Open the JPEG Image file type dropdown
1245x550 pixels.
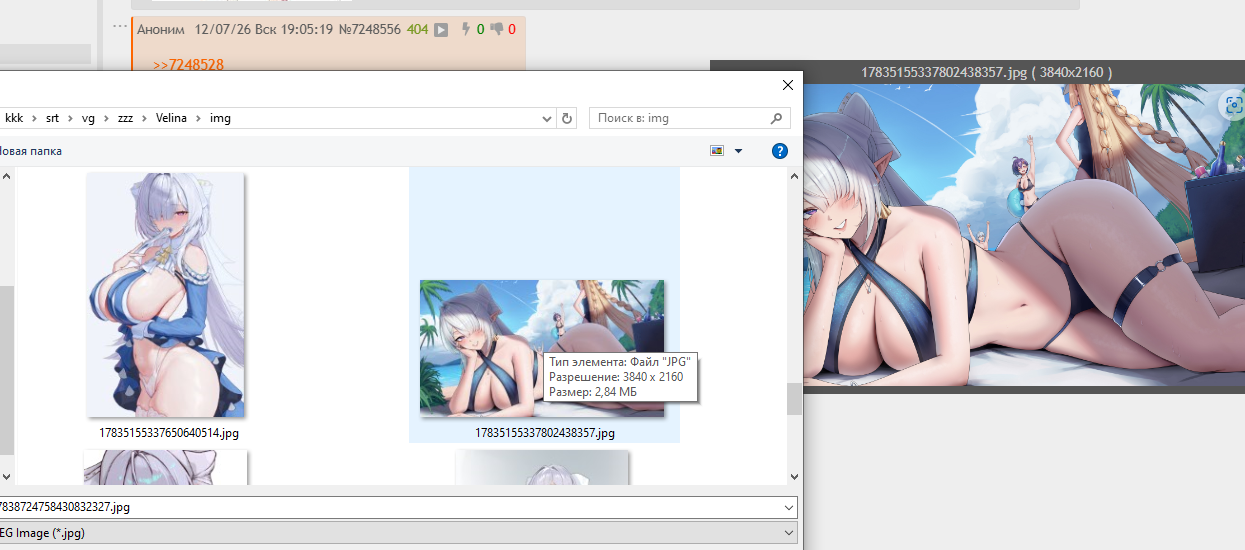tap(789, 533)
